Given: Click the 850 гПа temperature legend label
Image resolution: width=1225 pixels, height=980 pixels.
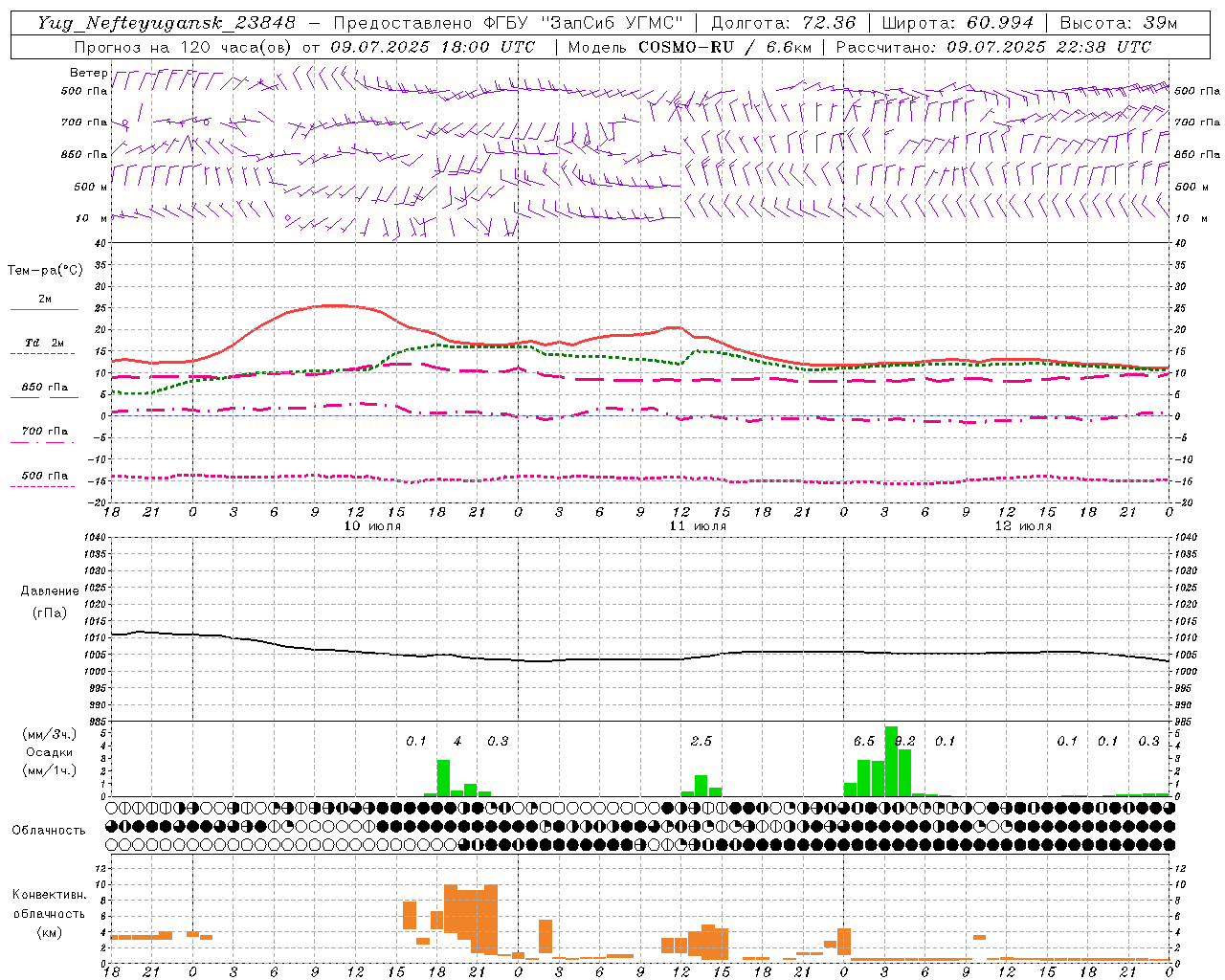Looking at the screenshot, I should (45, 387).
